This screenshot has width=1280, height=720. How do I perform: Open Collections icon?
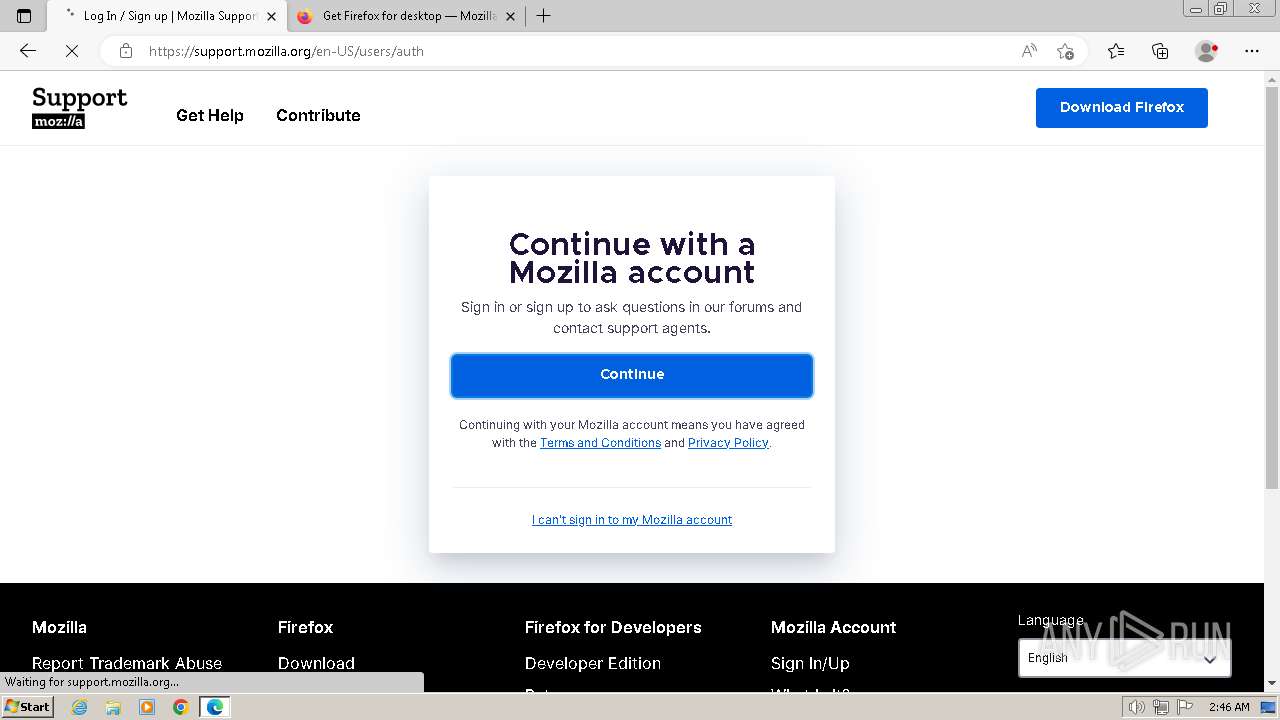pos(1160,51)
